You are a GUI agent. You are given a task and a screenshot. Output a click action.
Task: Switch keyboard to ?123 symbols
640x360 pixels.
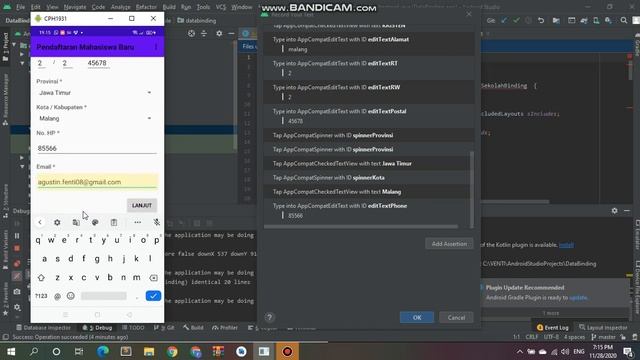[x=41, y=296]
